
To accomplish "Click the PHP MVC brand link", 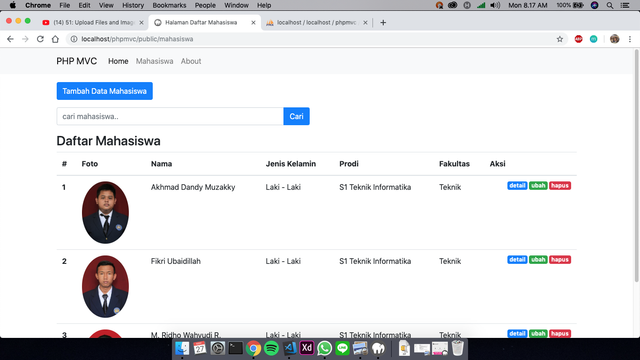I will pos(77,61).
